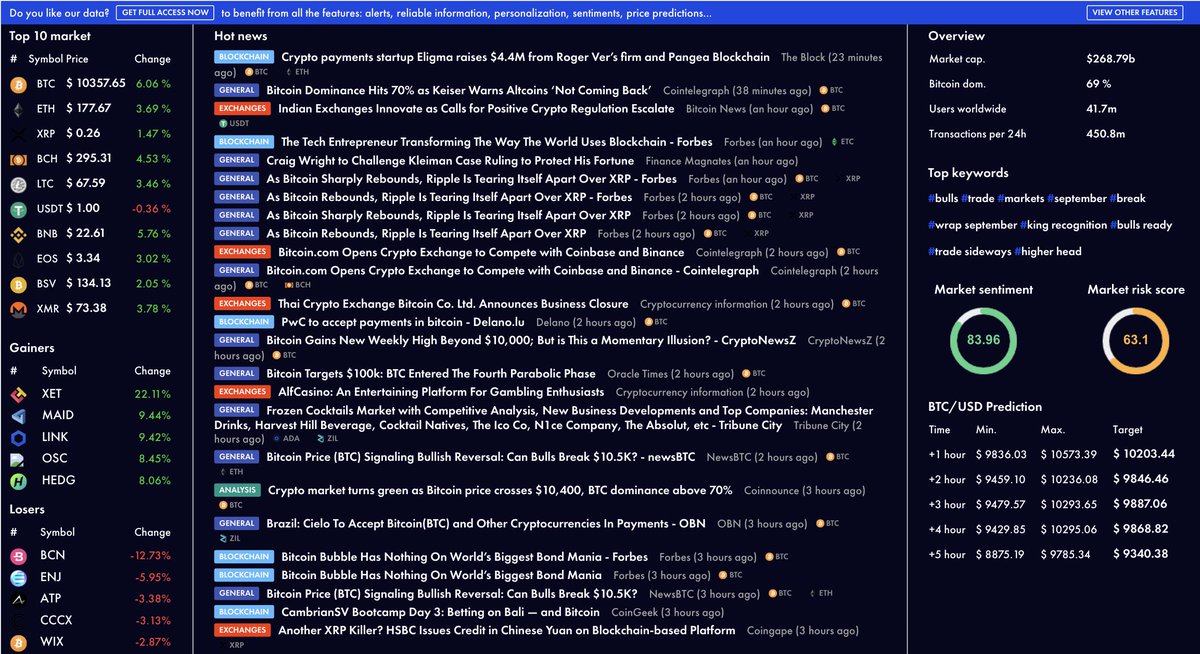Viewport: 1200px width, 654px height.
Task: Open the Another XRP Killer HSBC headline
Action: pyautogui.click(x=507, y=631)
